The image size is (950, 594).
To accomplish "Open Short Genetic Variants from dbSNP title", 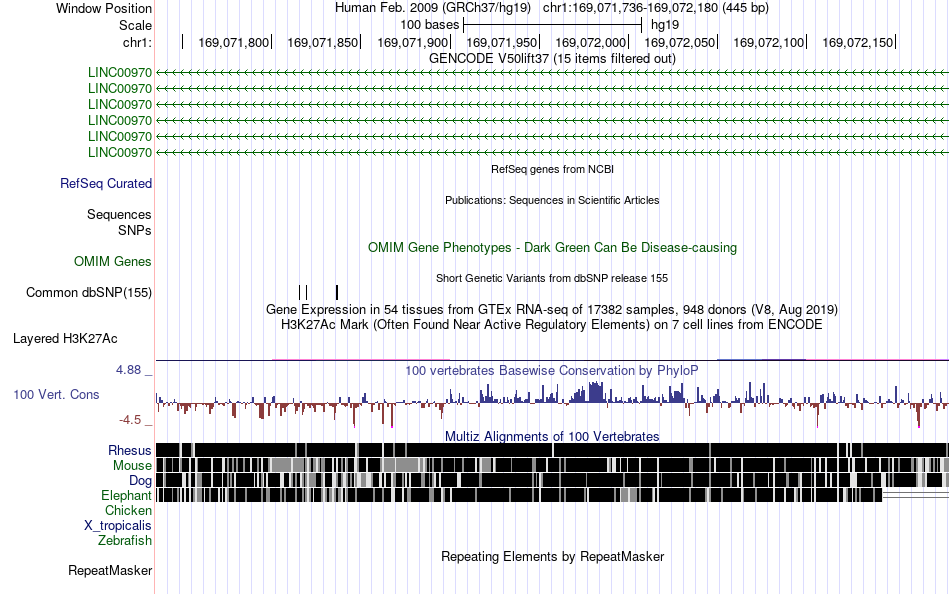I will tap(552, 278).
